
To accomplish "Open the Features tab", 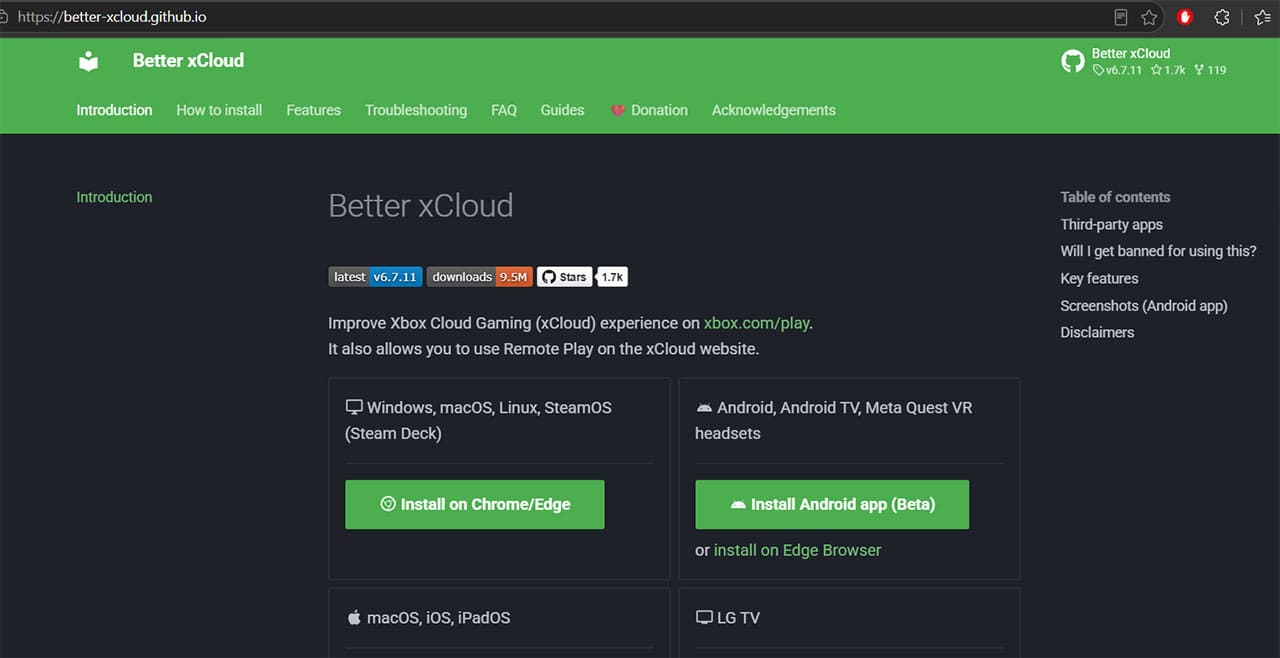I will (x=313, y=110).
